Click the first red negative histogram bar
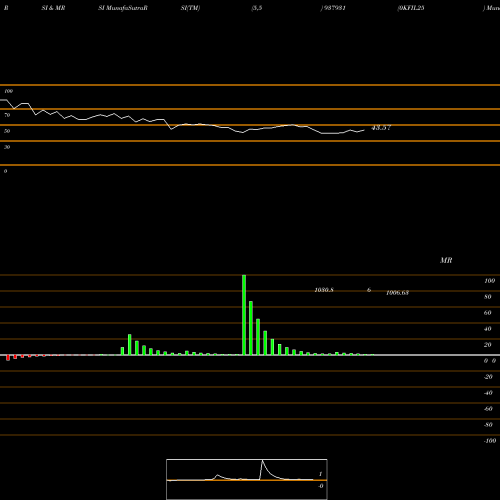The image size is (500, 500). [x=8, y=358]
